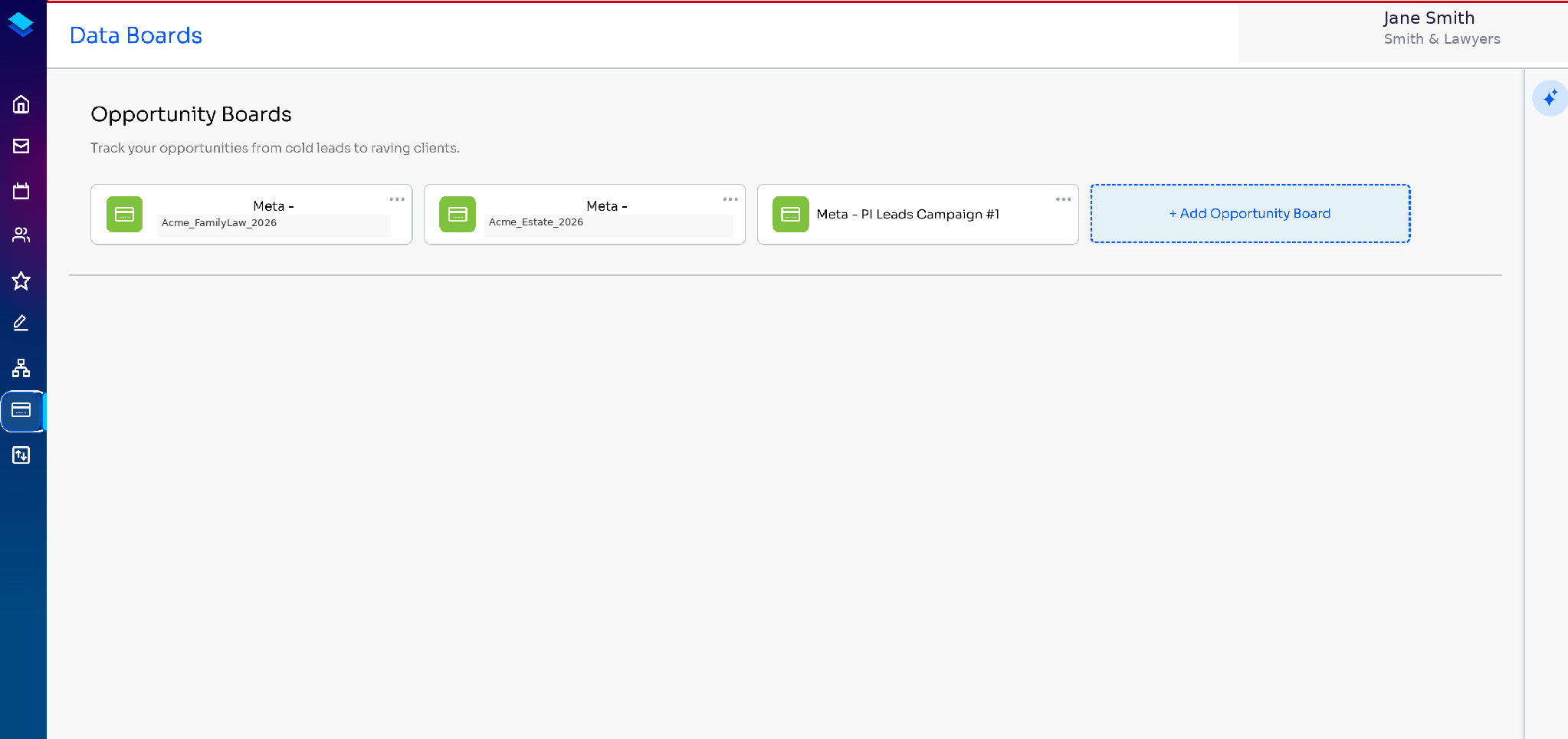Open the Contacts people sidebar icon

[21, 235]
